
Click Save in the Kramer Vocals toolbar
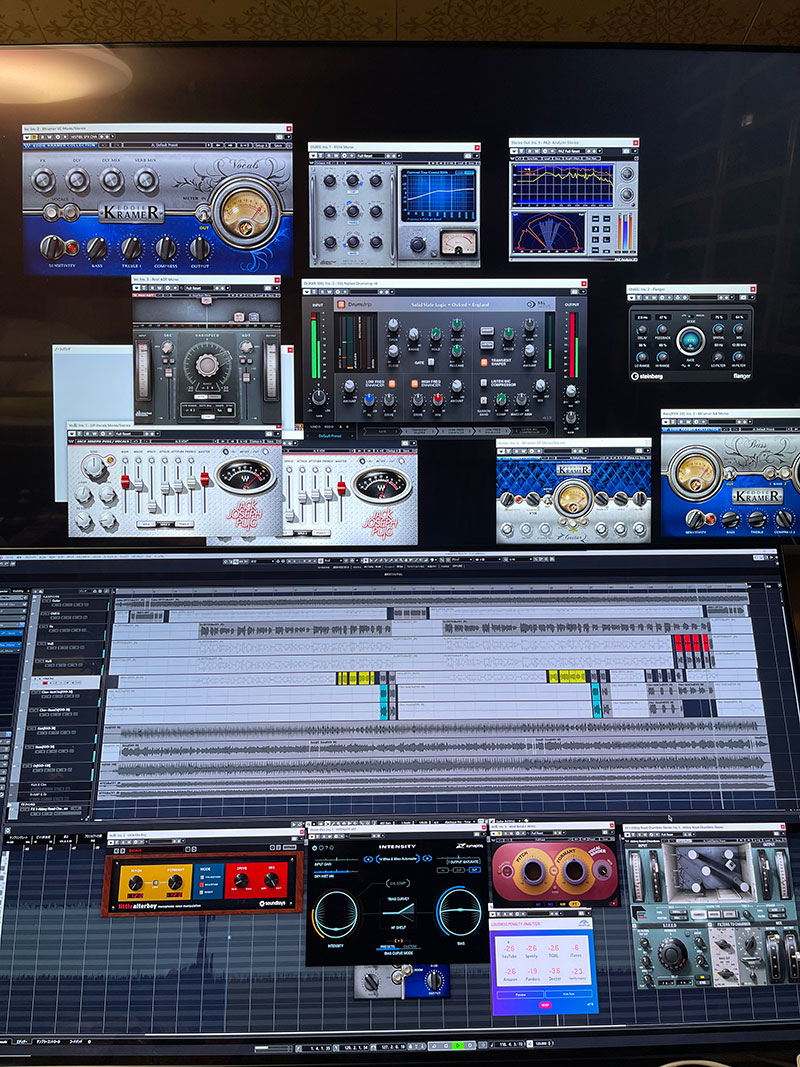point(278,145)
